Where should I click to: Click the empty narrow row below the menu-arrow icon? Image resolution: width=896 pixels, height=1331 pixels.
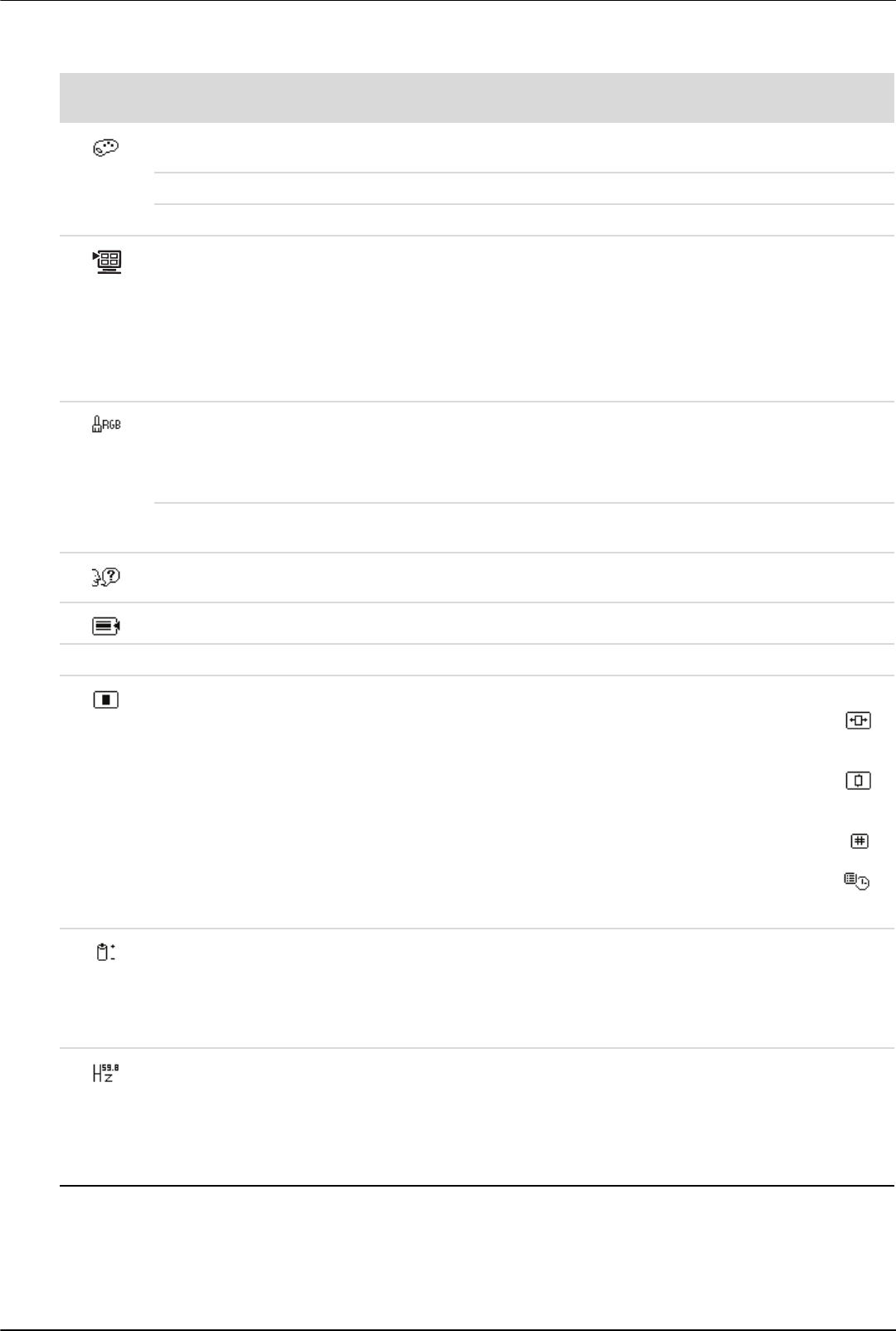pos(477,660)
